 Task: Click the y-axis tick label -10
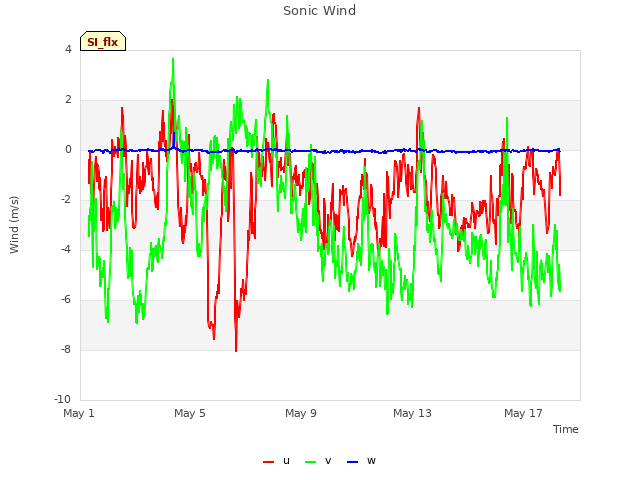coord(63,399)
